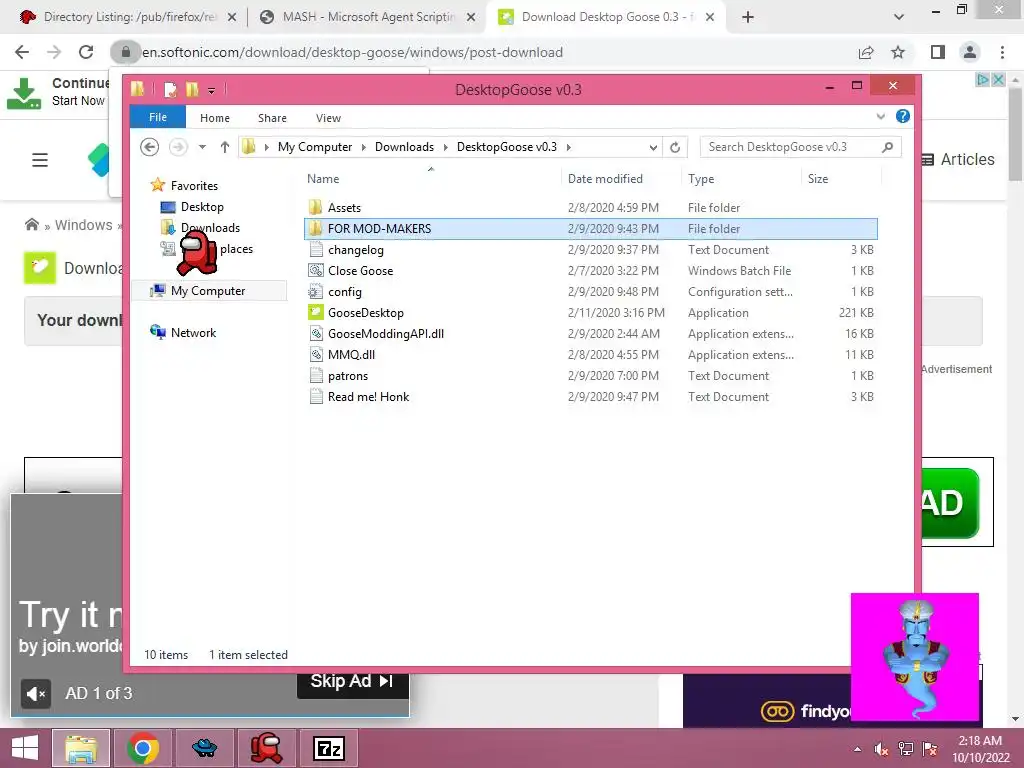Viewport: 1024px width, 768px height.
Task: Toggle system volume mute in tray
Action: point(881,749)
